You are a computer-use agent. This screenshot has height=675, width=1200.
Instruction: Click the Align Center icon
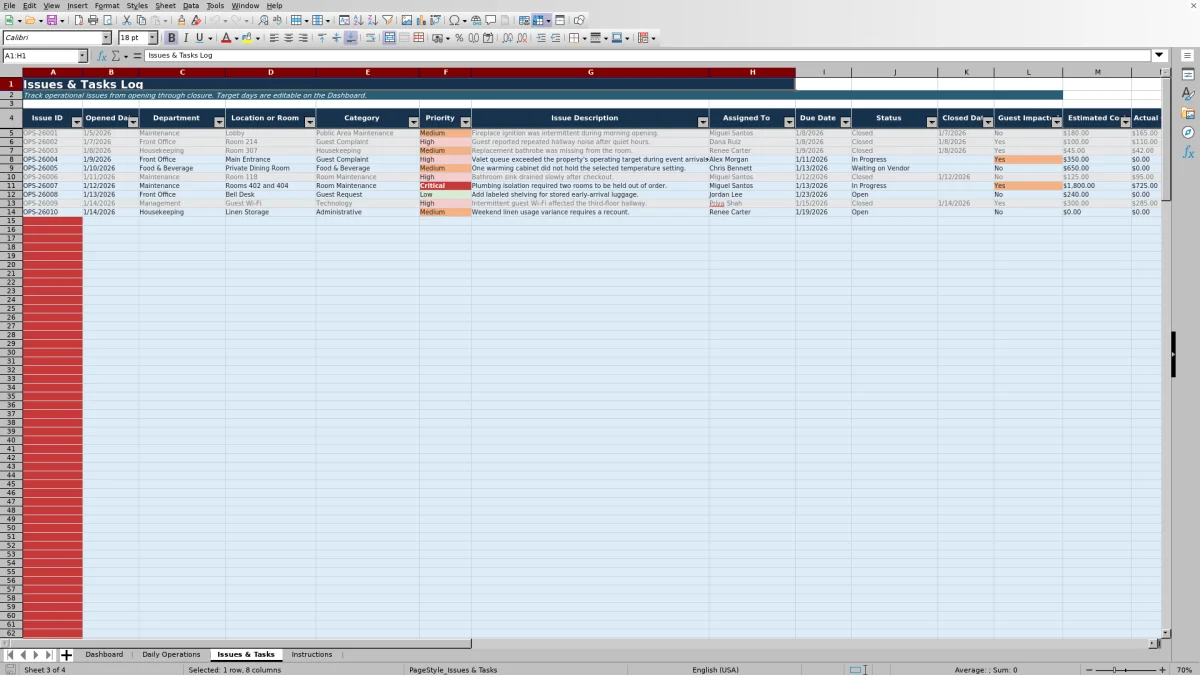pyautogui.click(x=289, y=38)
